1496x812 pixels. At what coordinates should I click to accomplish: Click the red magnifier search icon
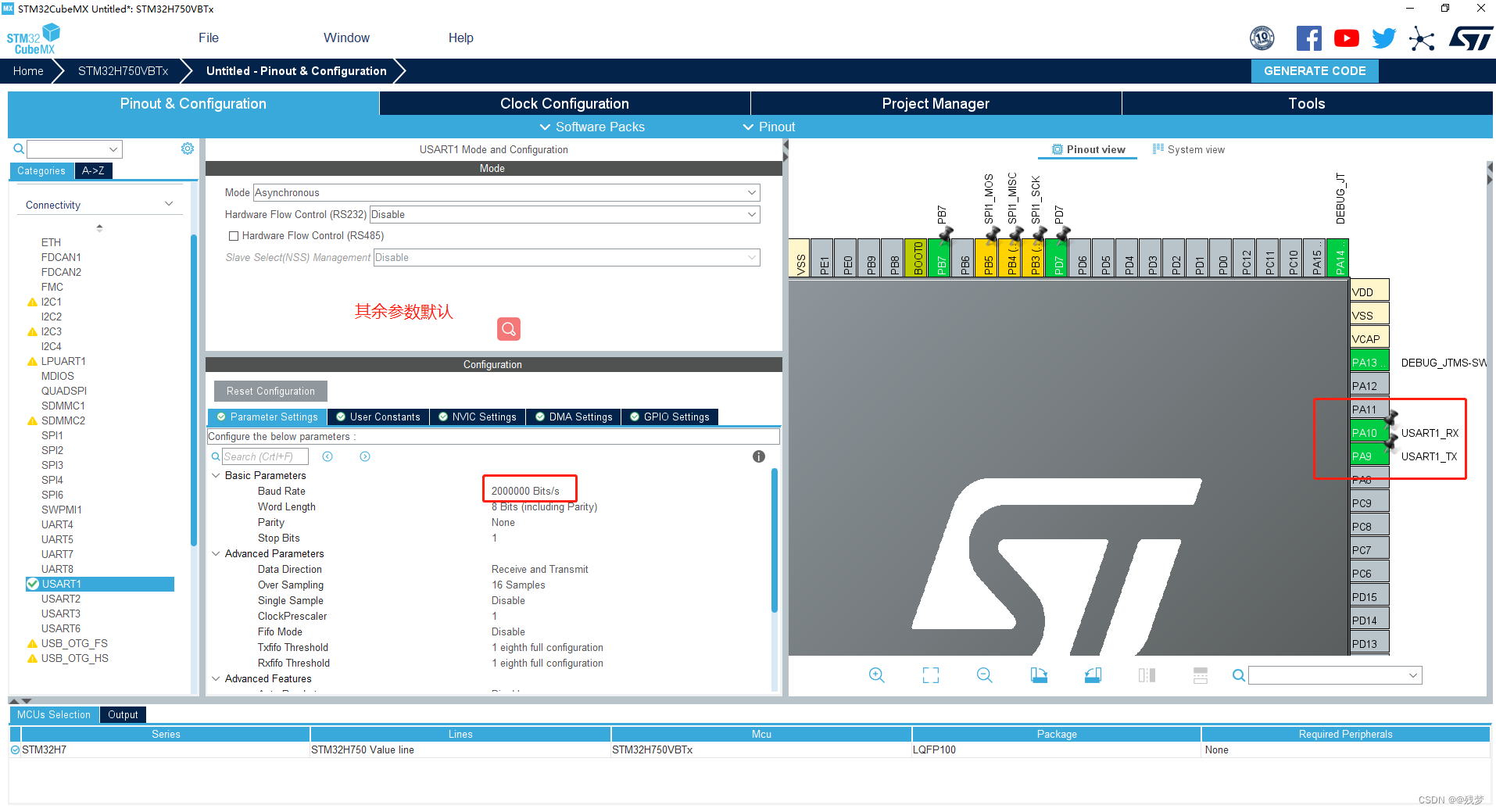click(509, 329)
